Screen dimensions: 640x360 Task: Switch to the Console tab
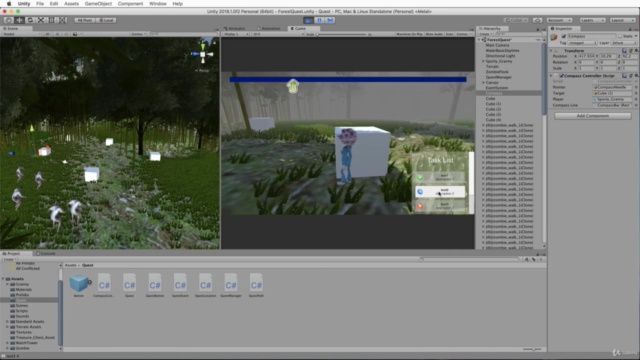[x=46, y=253]
